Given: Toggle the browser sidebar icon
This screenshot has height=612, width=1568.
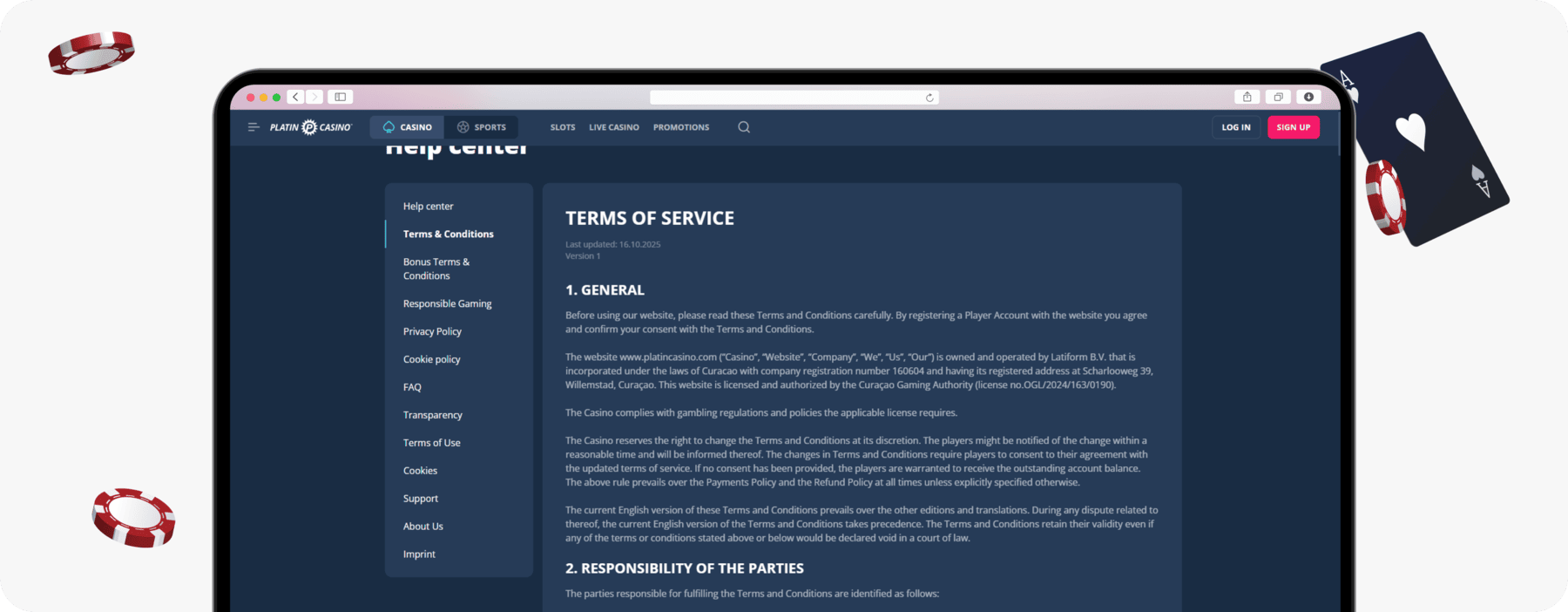Looking at the screenshot, I should (341, 97).
